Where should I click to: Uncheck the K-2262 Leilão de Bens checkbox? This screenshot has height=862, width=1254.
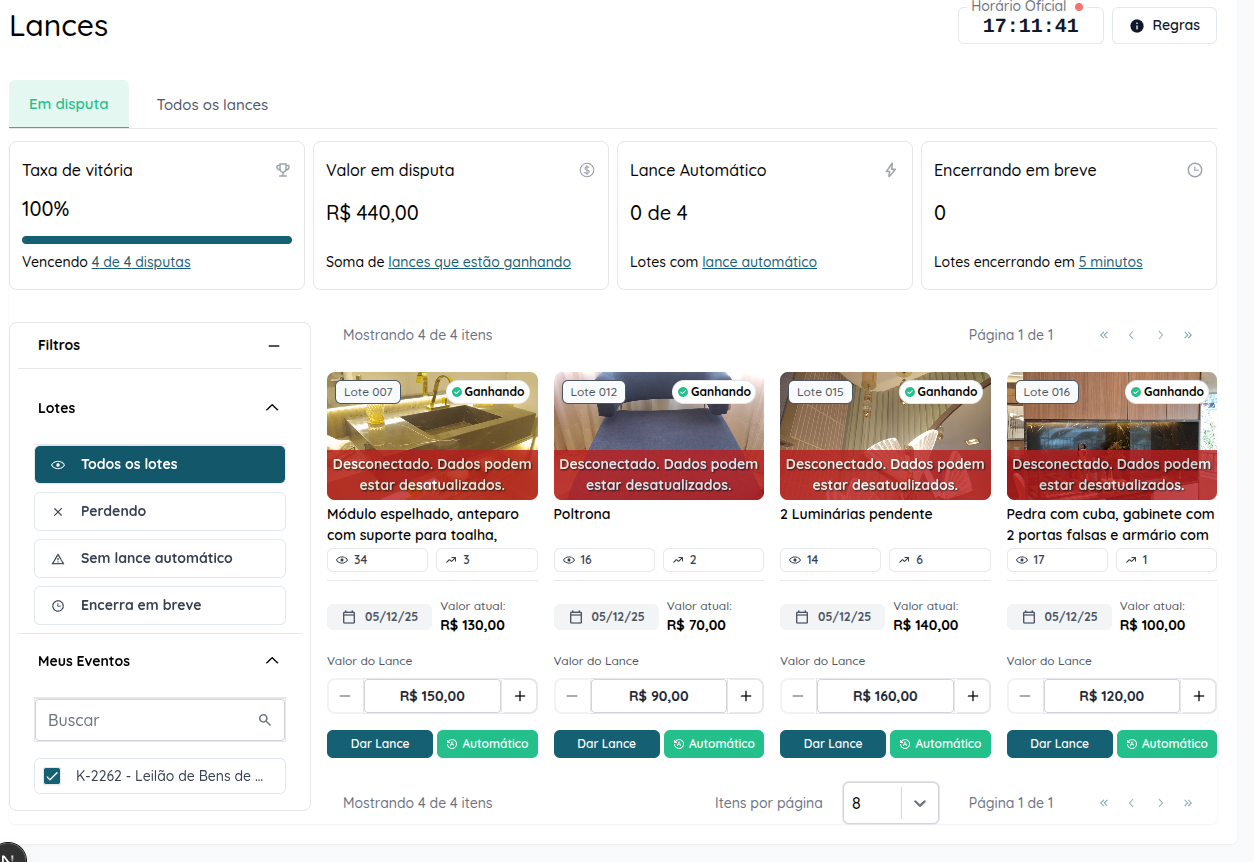[52, 776]
